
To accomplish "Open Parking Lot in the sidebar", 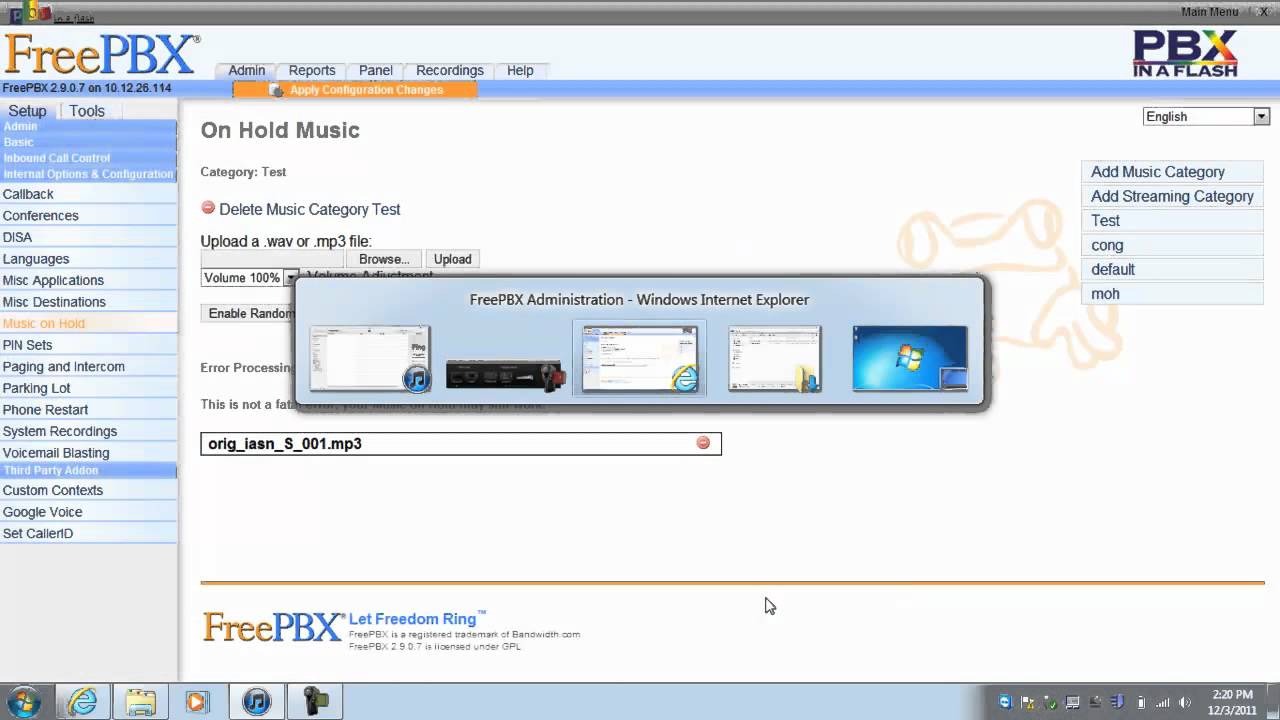I will [x=88, y=388].
